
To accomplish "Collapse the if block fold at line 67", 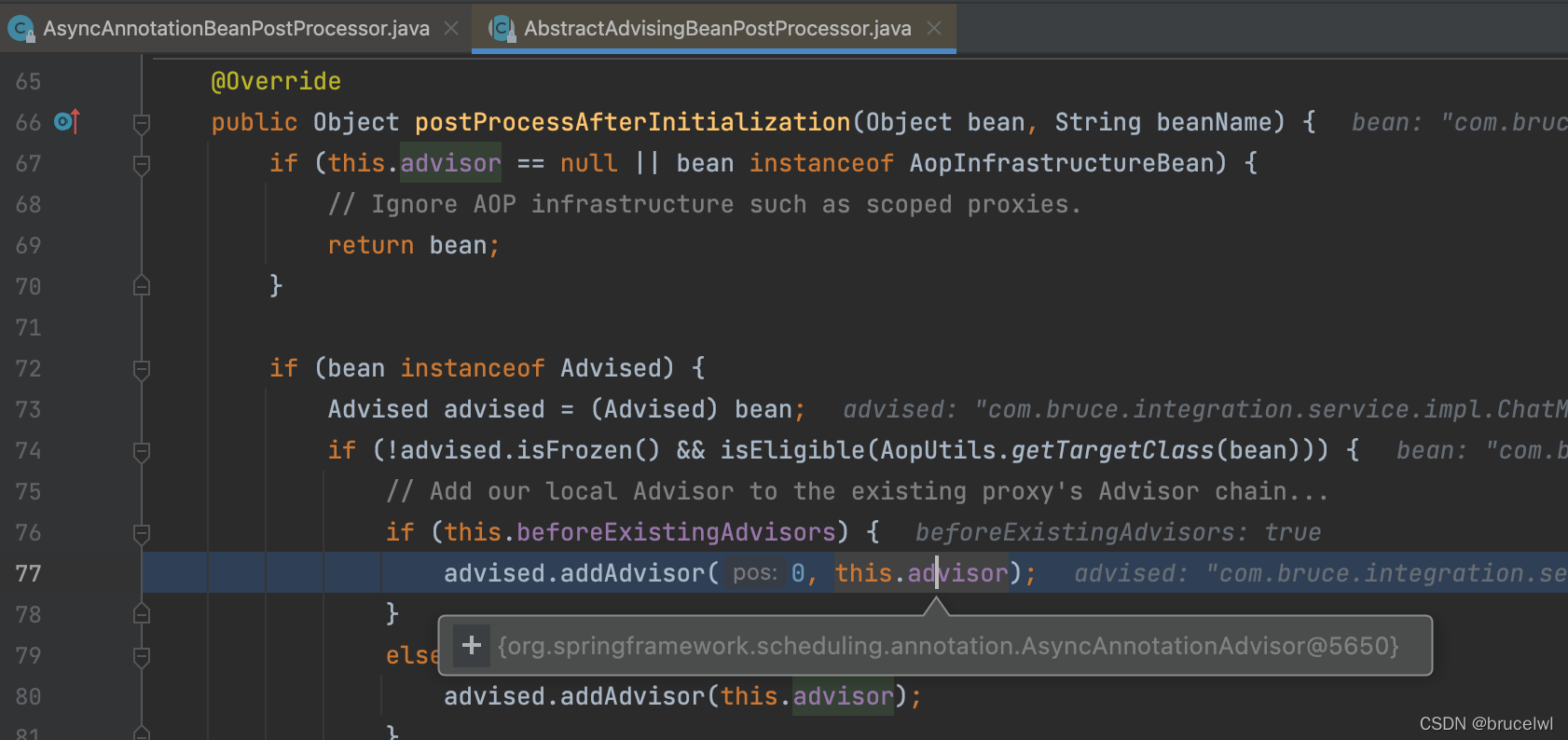I will click(x=142, y=164).
